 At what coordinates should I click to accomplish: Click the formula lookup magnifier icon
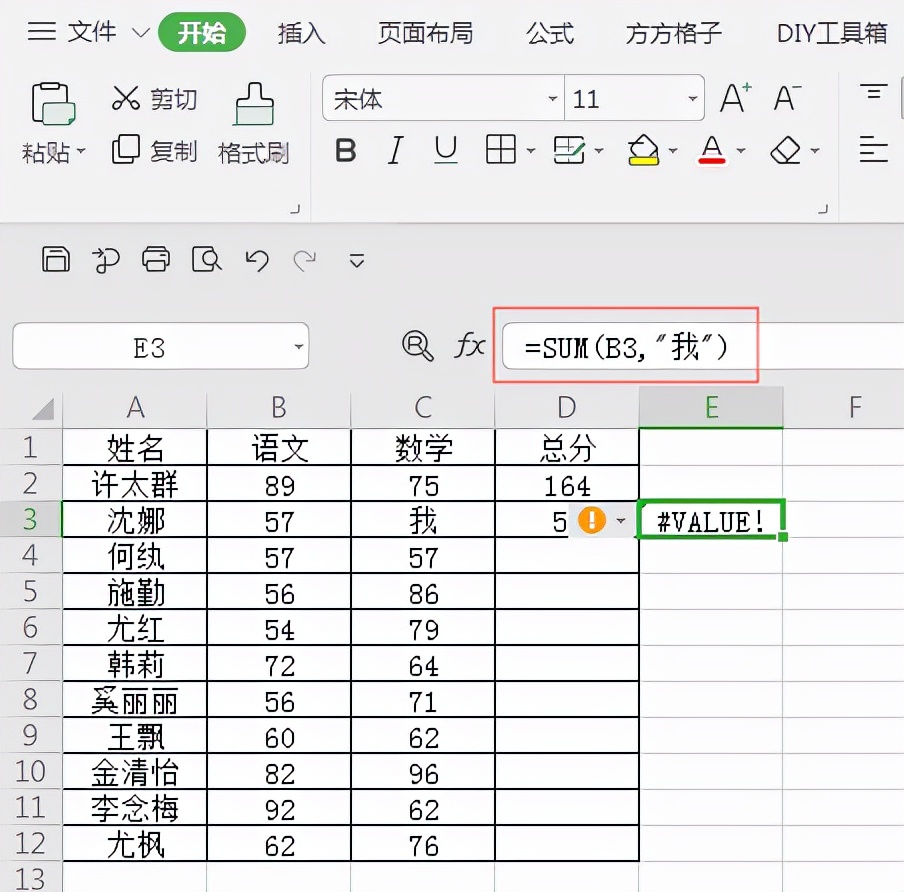pyautogui.click(x=417, y=346)
